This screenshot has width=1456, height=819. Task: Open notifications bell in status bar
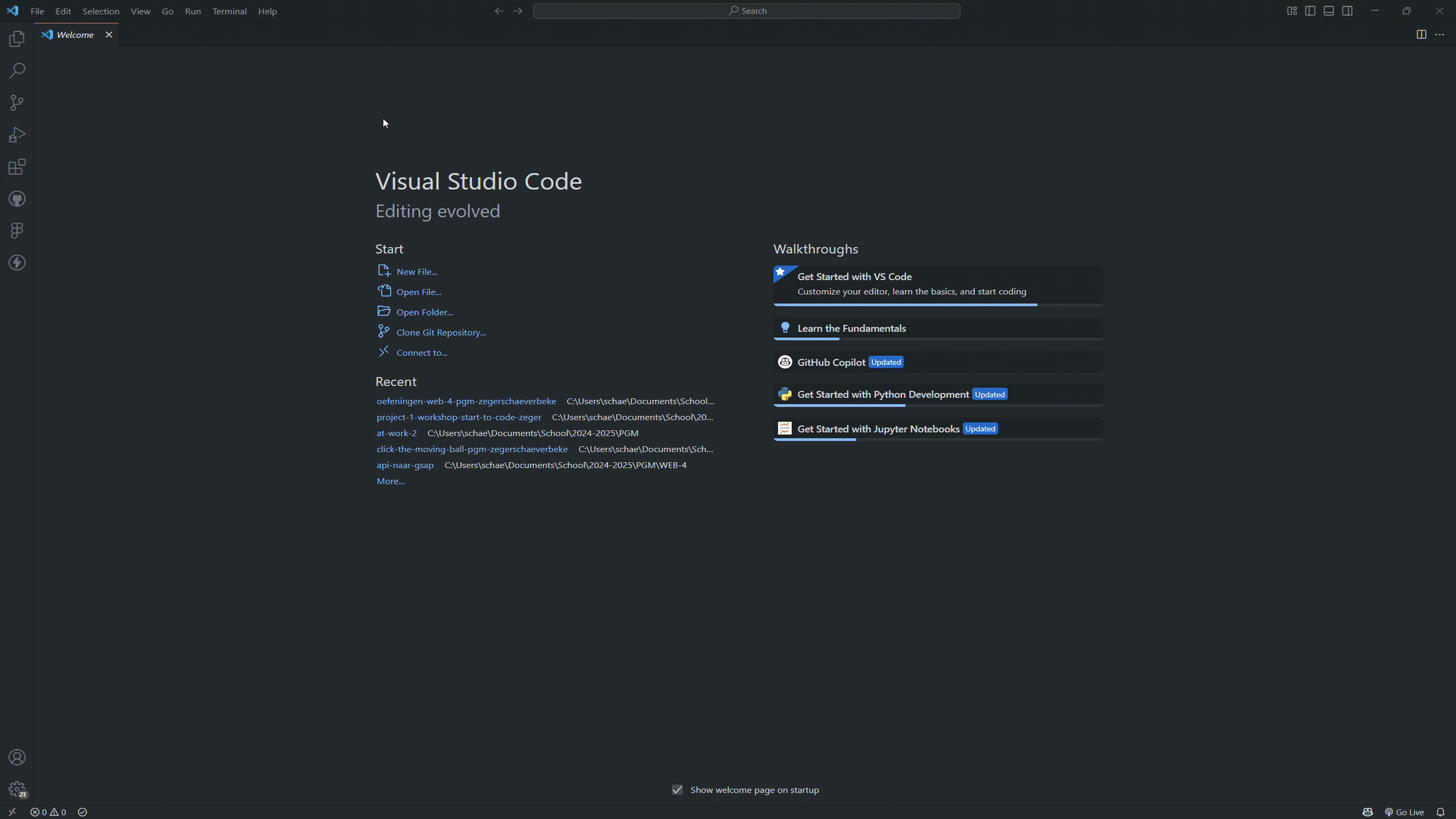coord(1440,812)
